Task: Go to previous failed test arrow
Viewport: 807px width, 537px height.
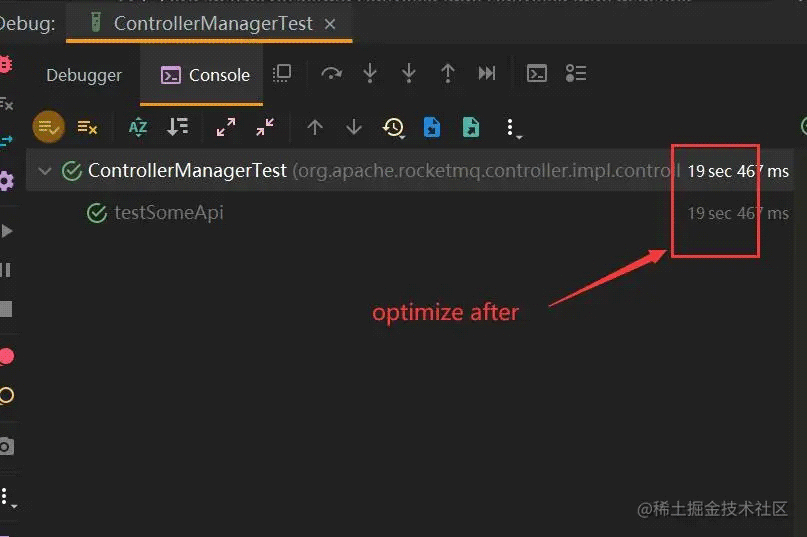Action: pyautogui.click(x=315, y=127)
